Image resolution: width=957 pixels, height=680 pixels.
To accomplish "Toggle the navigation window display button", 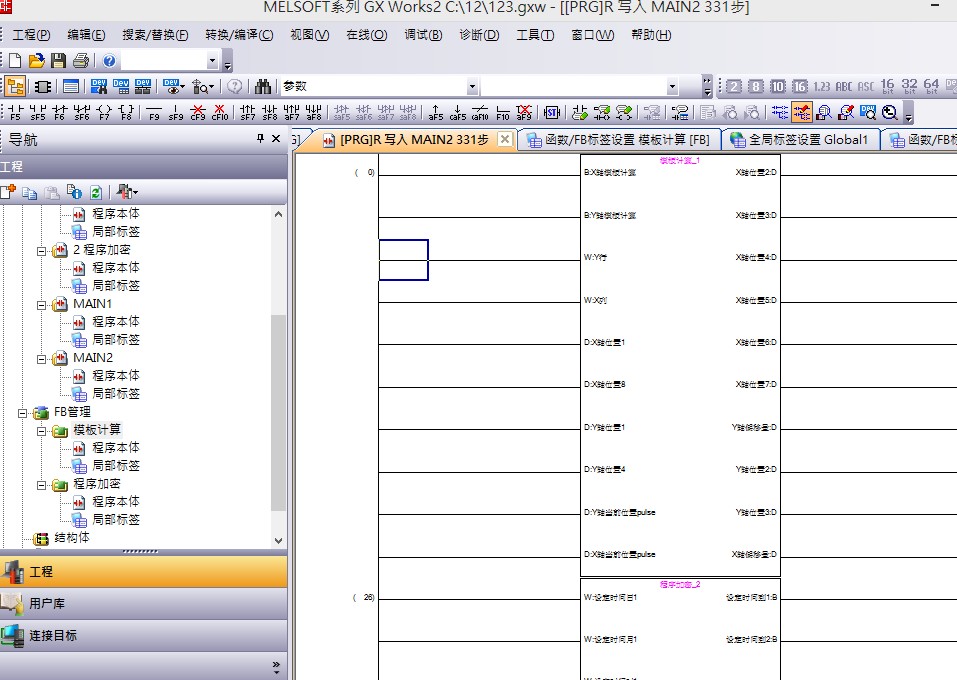I will (15, 87).
